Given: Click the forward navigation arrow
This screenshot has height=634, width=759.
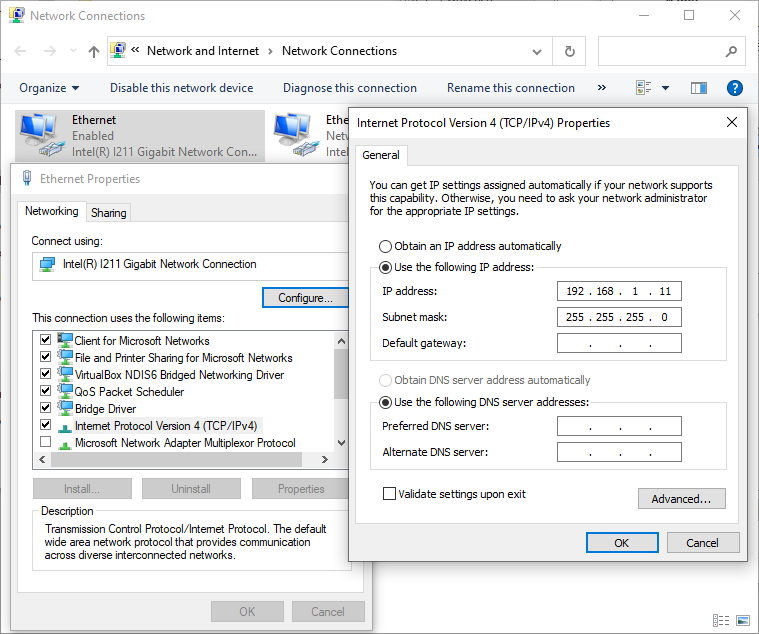Looking at the screenshot, I should (x=49, y=51).
